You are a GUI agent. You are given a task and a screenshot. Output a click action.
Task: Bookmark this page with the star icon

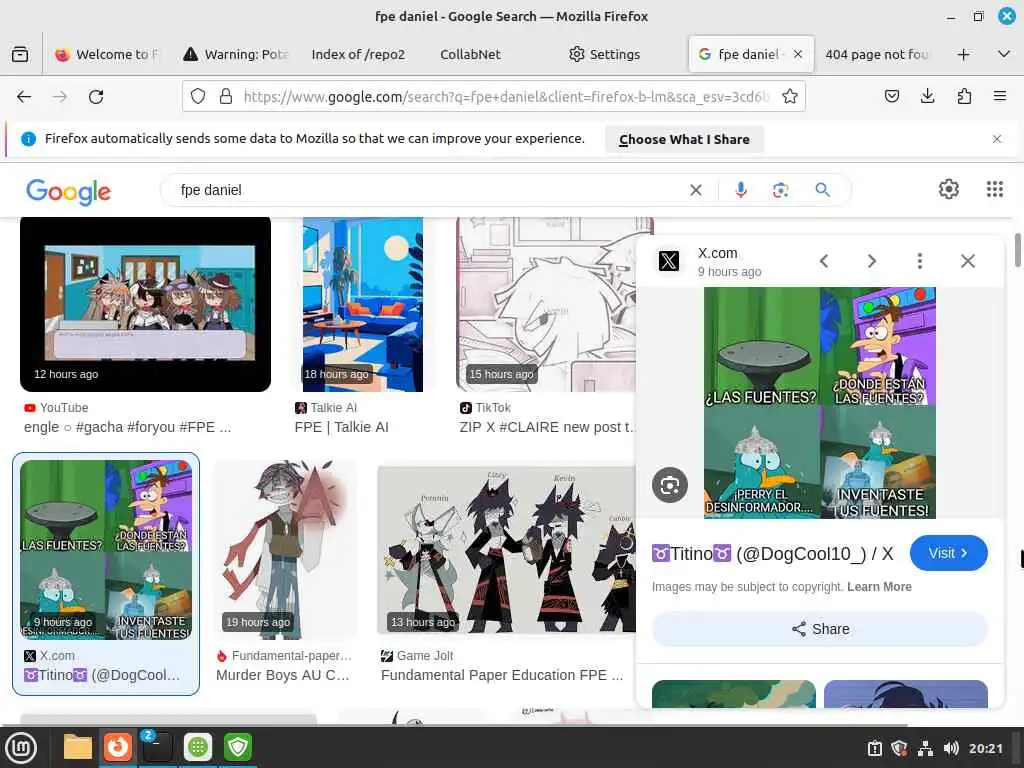(790, 97)
